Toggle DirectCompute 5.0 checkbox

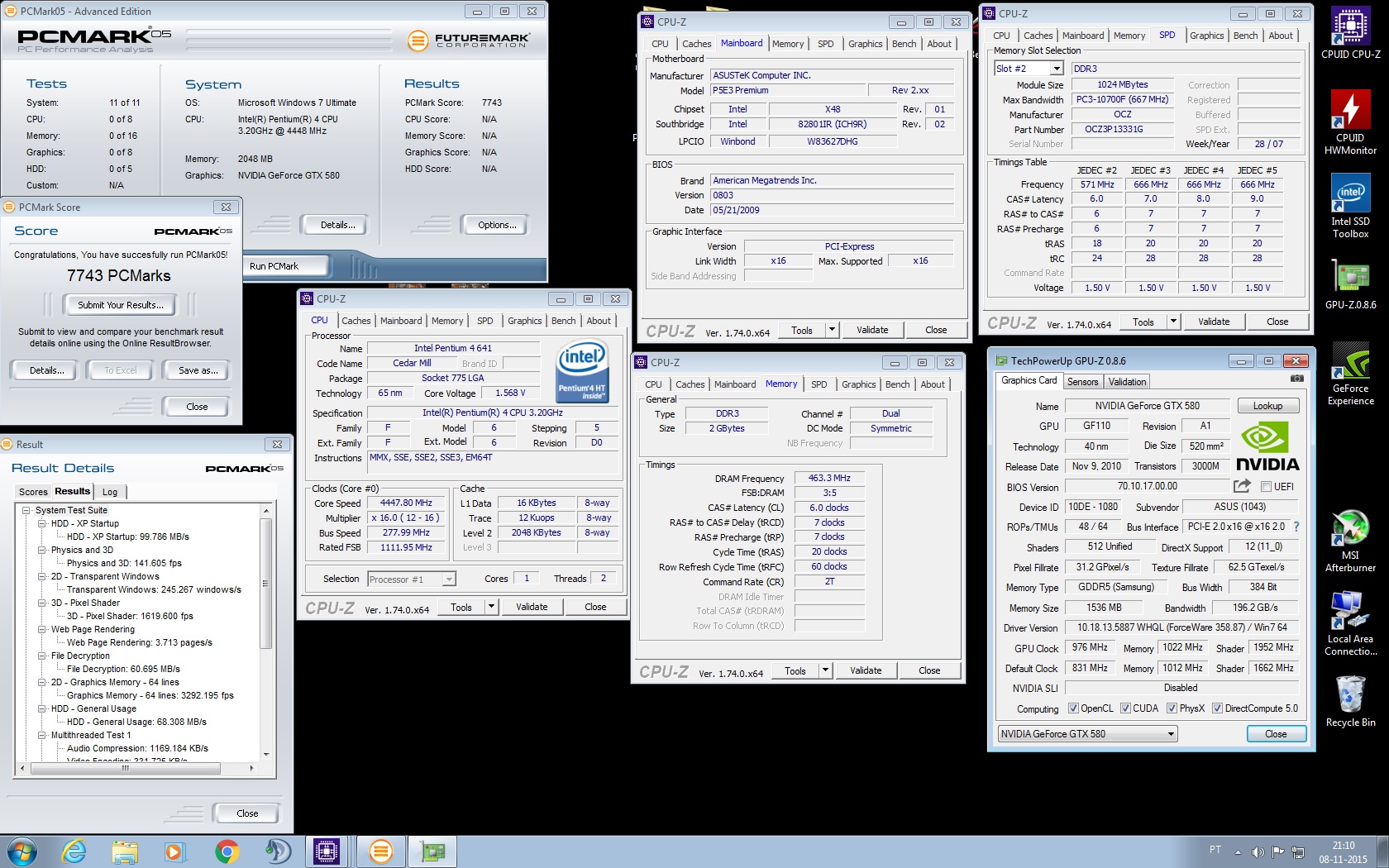pos(1217,708)
